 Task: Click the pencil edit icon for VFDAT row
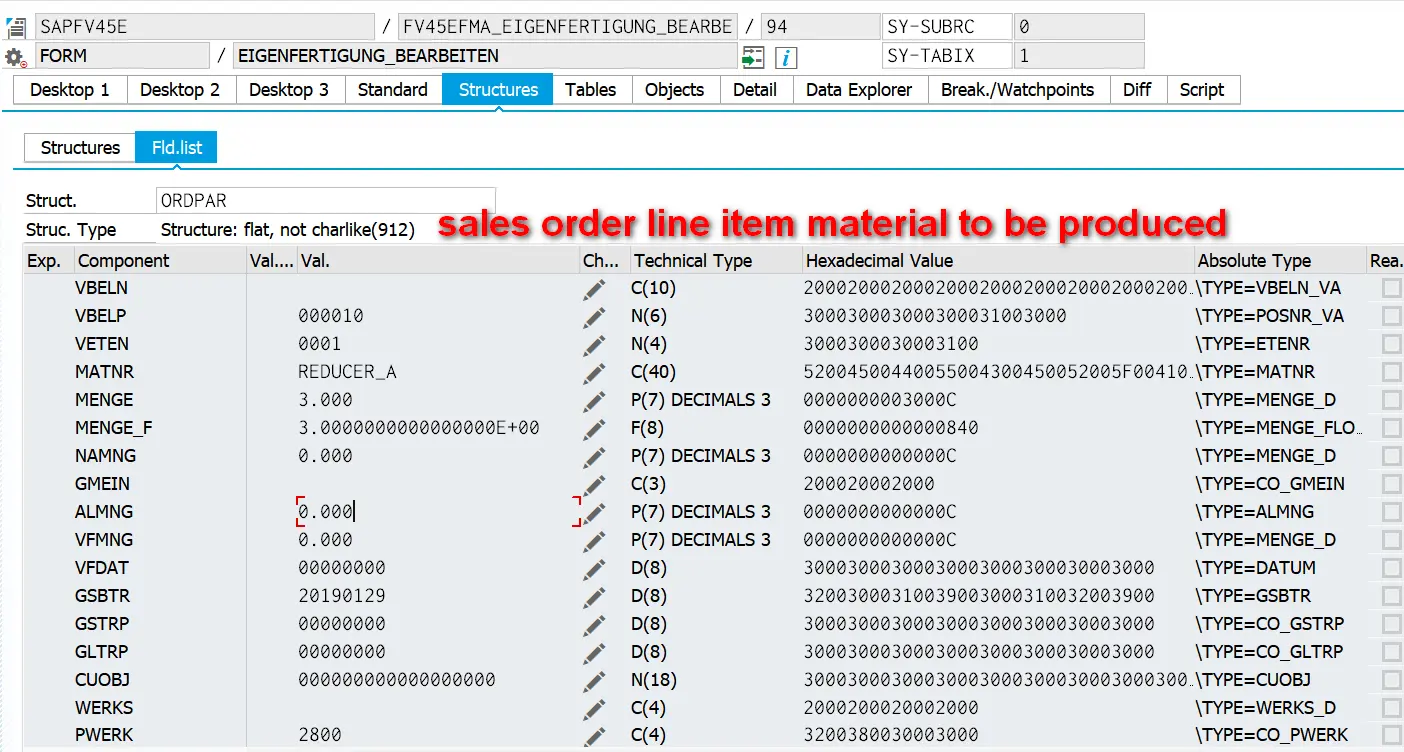(595, 568)
